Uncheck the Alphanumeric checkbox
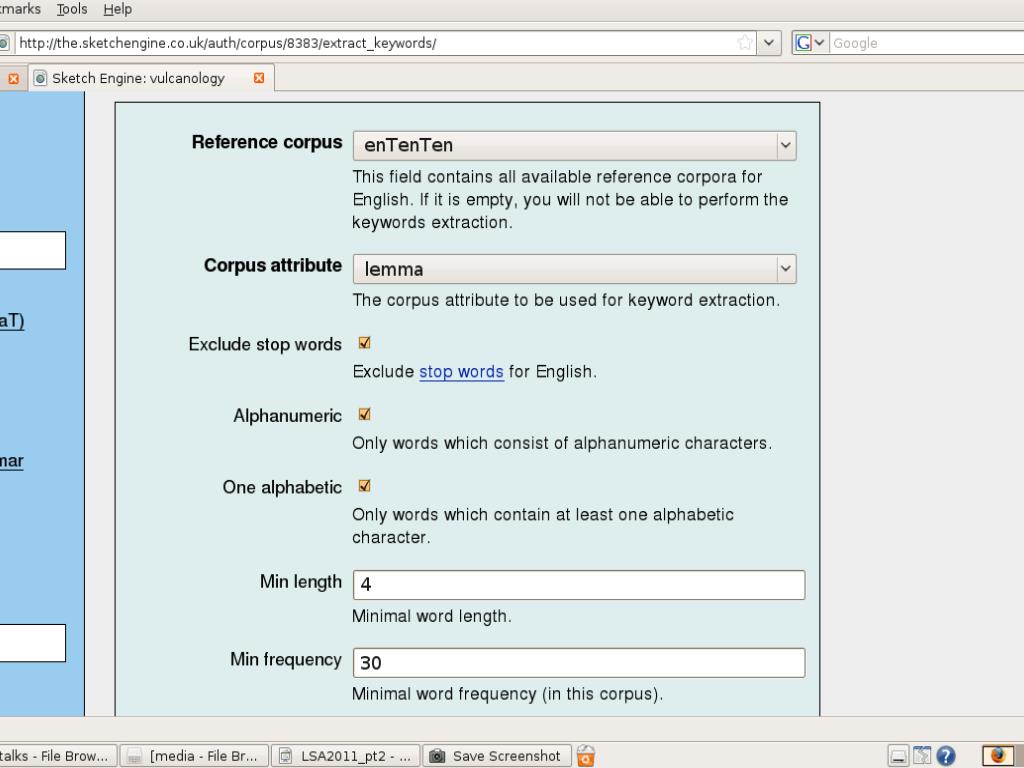Screen dimensions: 1024x768 point(364,415)
